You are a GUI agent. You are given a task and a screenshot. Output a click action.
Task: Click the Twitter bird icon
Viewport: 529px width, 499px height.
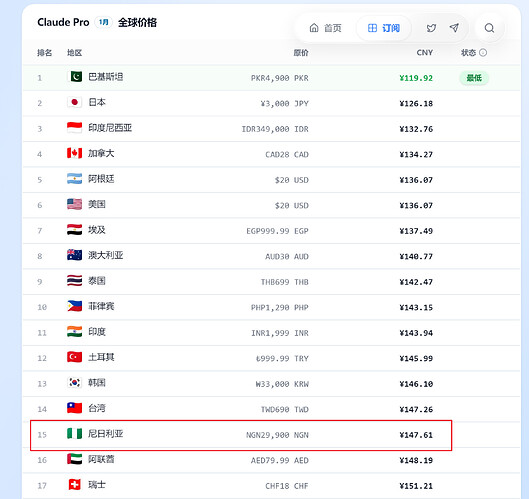tap(431, 28)
